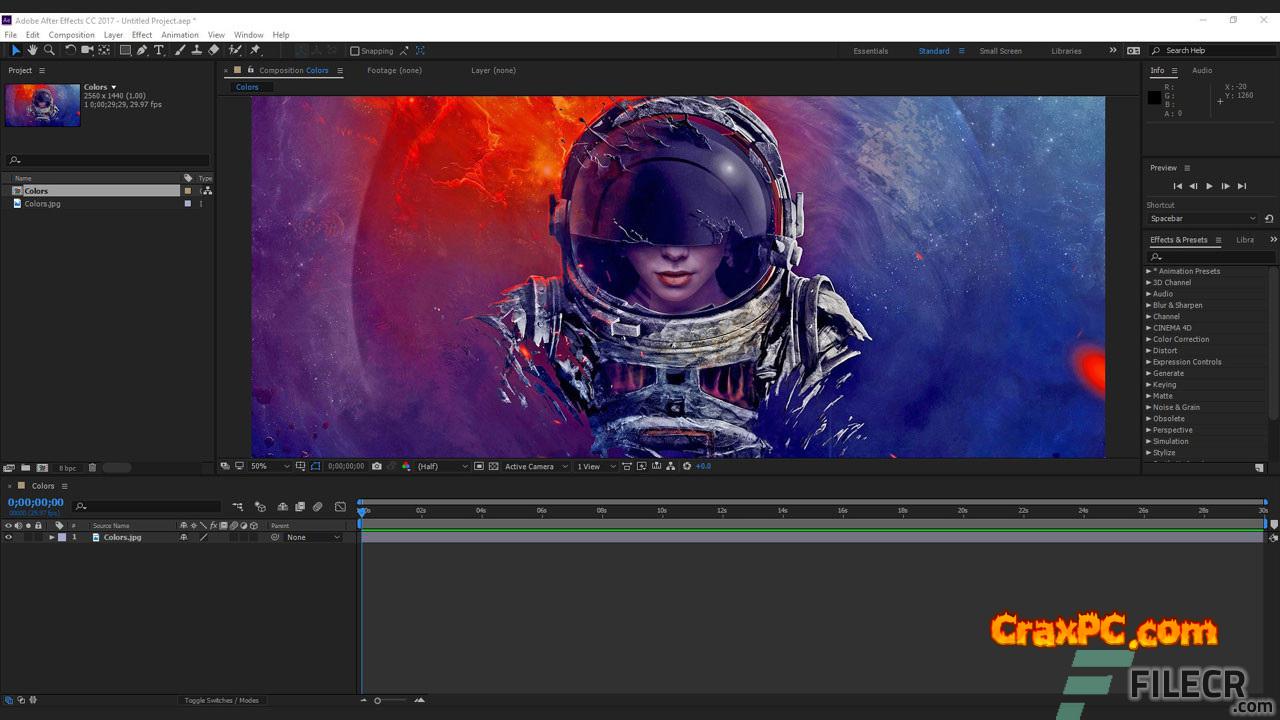
Task: Click the Rotation tool icon
Action: tap(70, 50)
